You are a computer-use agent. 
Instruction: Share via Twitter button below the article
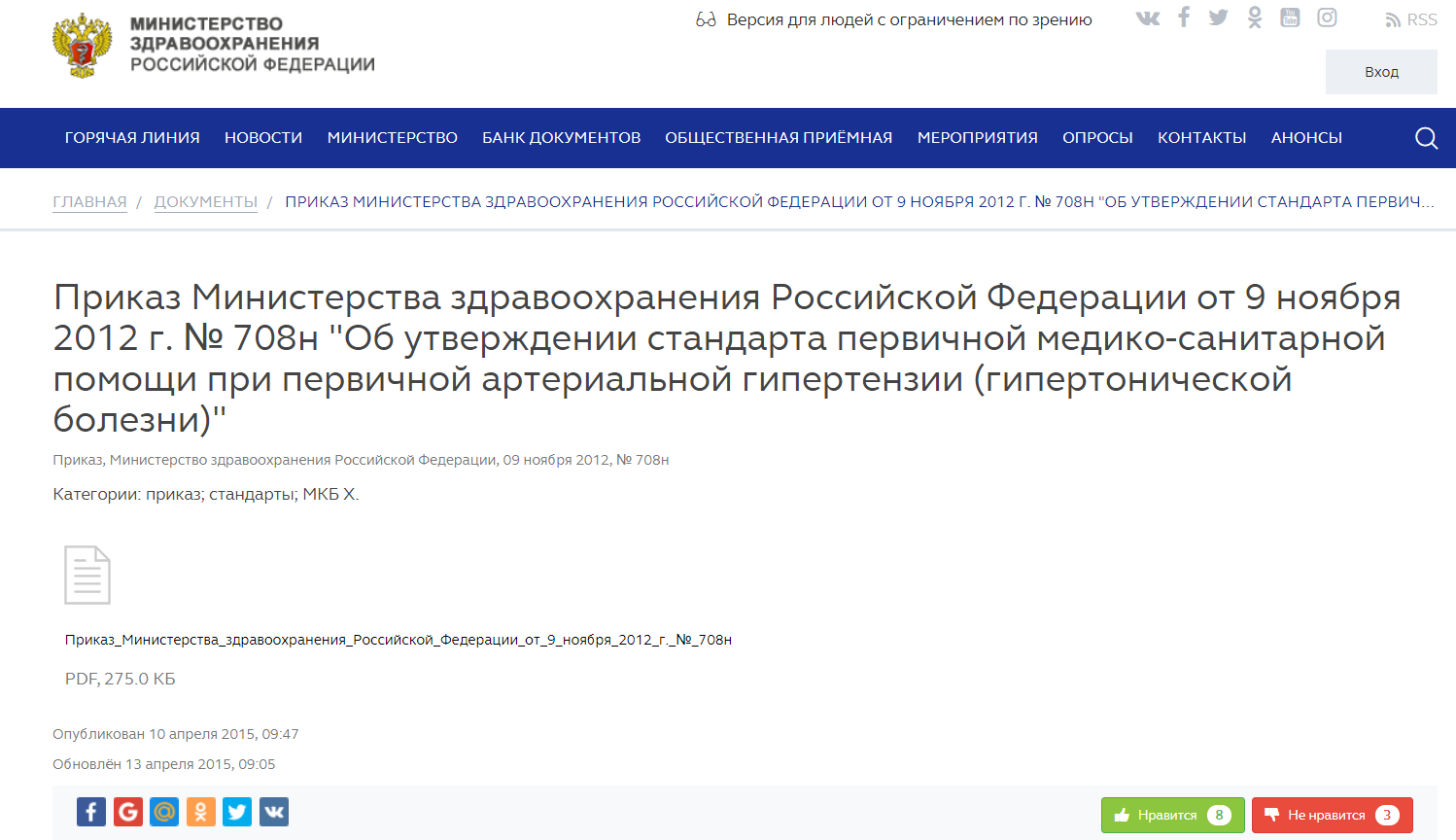click(x=237, y=812)
